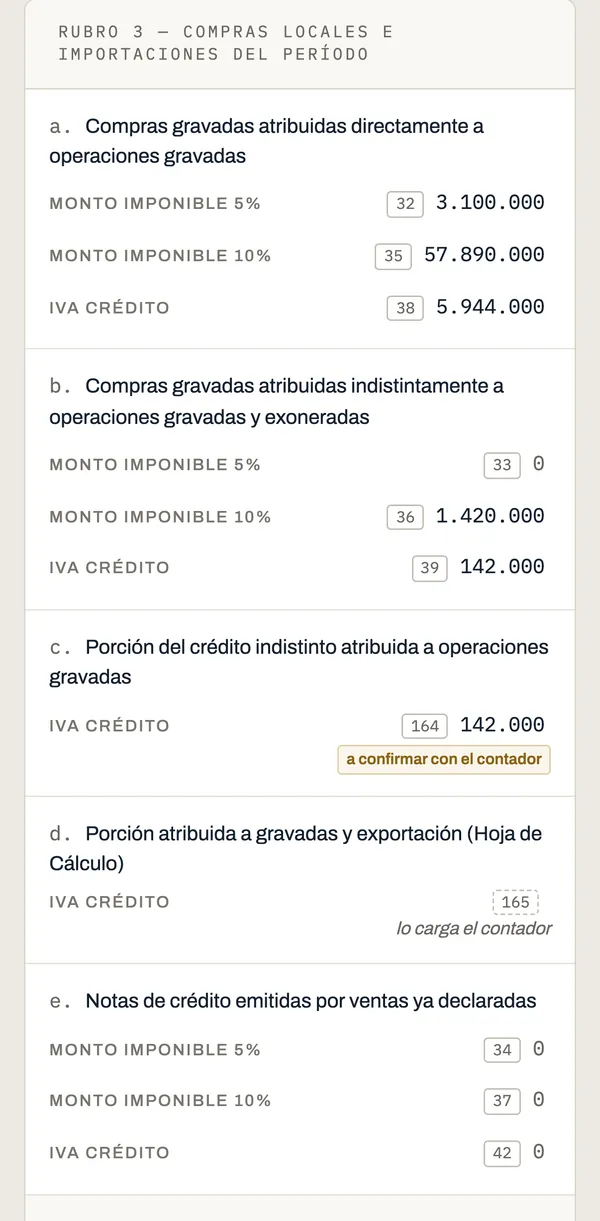The image size is (600, 1221).
Task: Click the field code 32 badge
Action: point(405,203)
